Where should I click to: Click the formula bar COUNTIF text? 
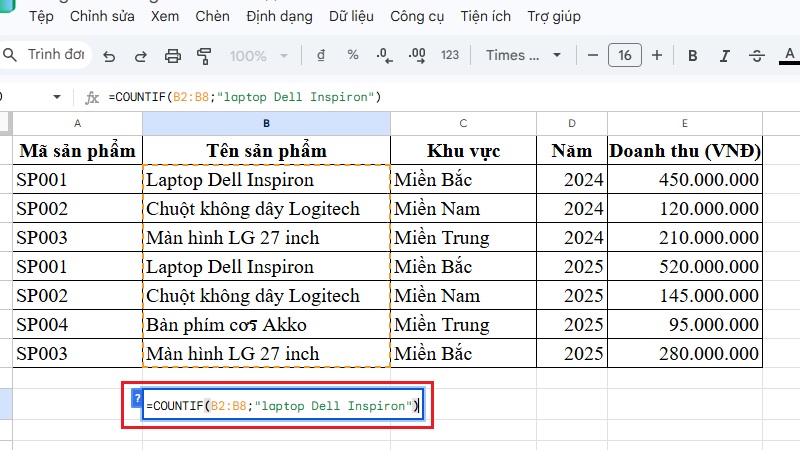point(244,97)
